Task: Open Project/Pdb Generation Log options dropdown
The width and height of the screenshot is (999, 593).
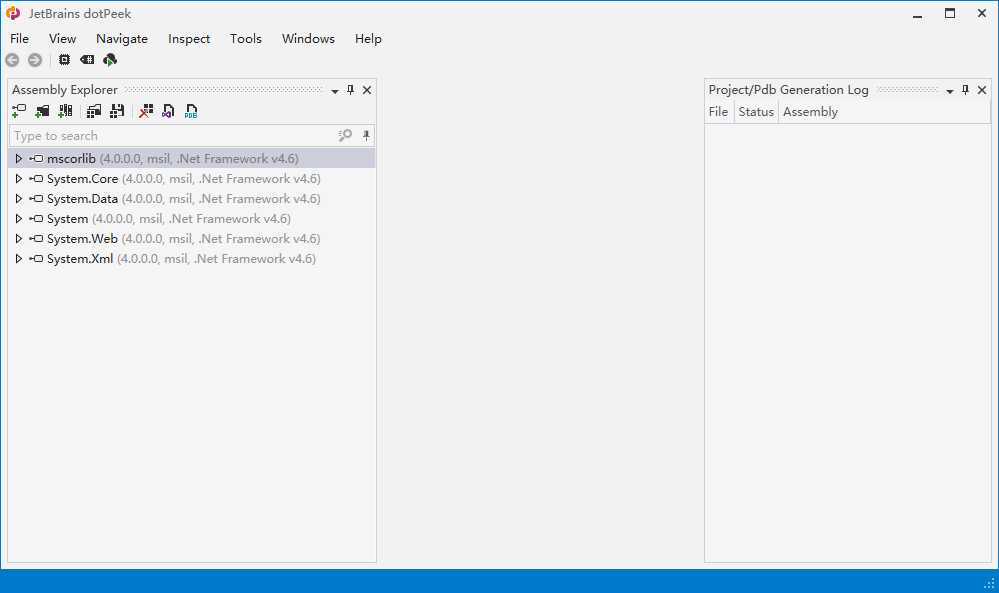Action: 949,91
